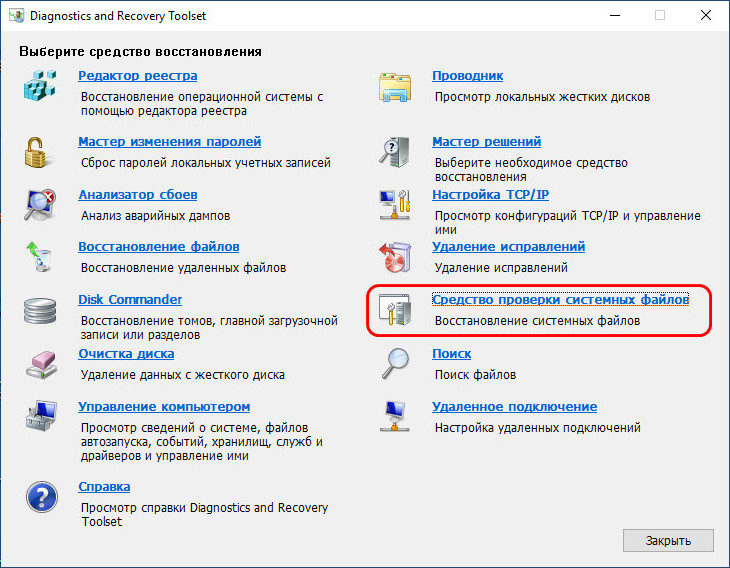Image resolution: width=730 pixels, height=568 pixels.
Task: Click the padlock icon for password wizard
Action: pyautogui.click(x=35, y=152)
